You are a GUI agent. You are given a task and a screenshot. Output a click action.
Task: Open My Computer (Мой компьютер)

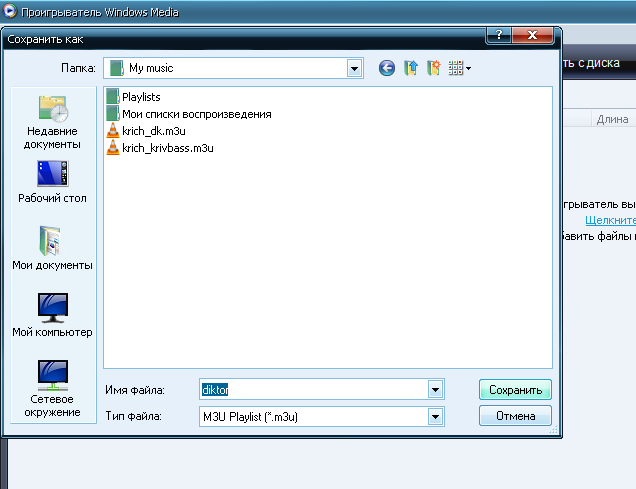pos(52,315)
